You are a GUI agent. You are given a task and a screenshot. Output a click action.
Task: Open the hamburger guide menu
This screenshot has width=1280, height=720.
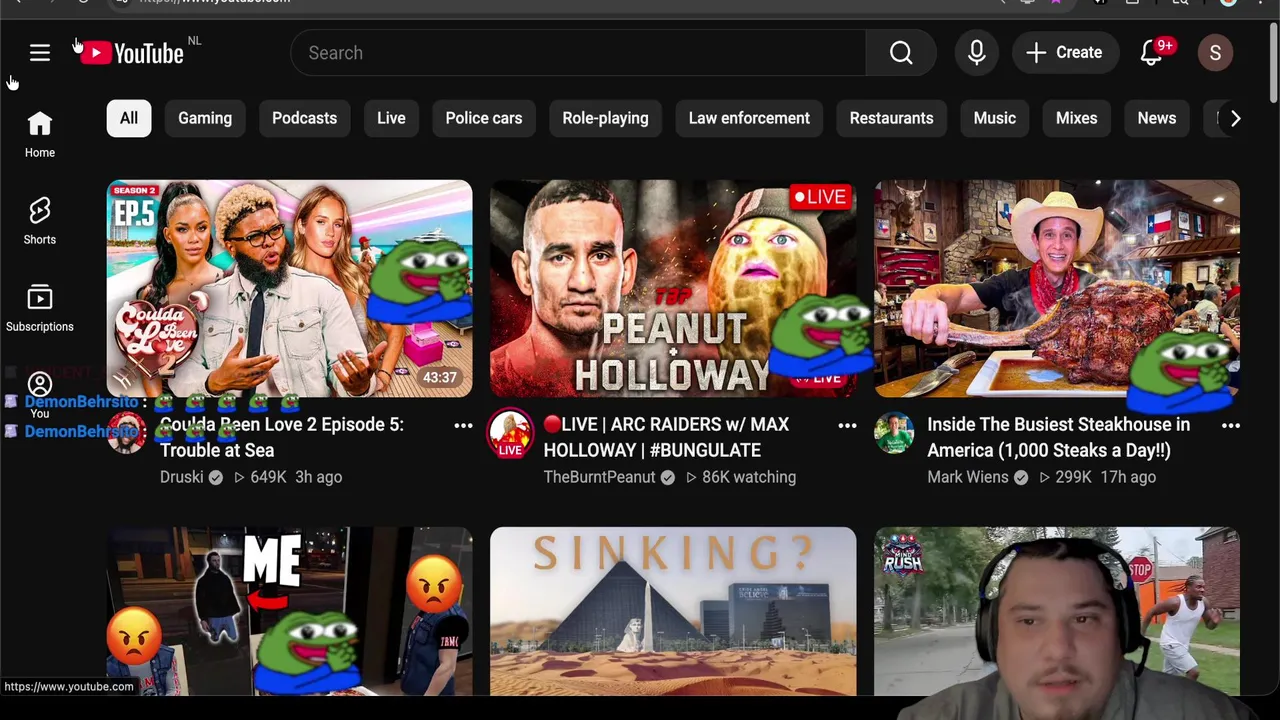click(x=40, y=53)
